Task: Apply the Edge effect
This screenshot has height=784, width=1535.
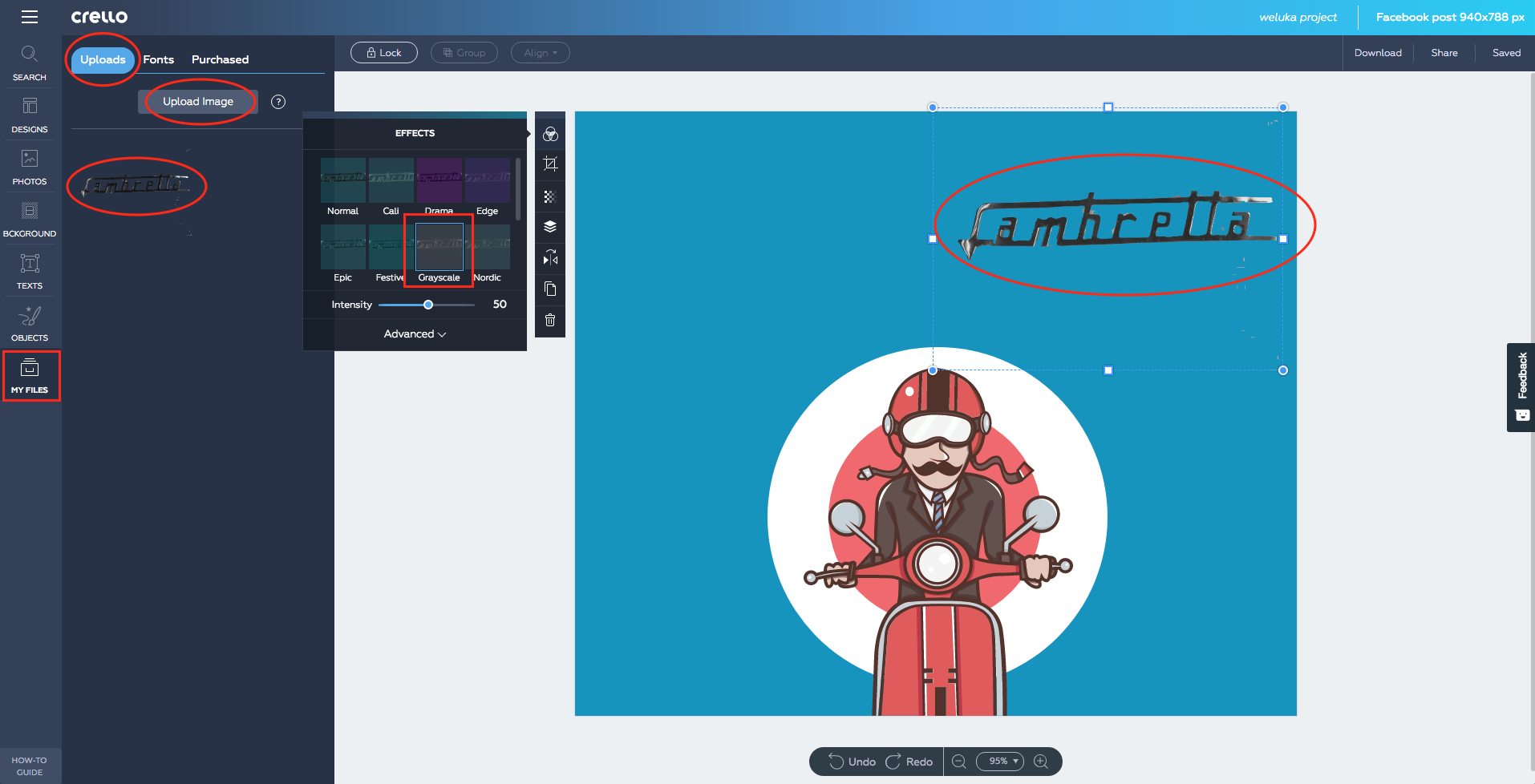Action: click(x=488, y=187)
